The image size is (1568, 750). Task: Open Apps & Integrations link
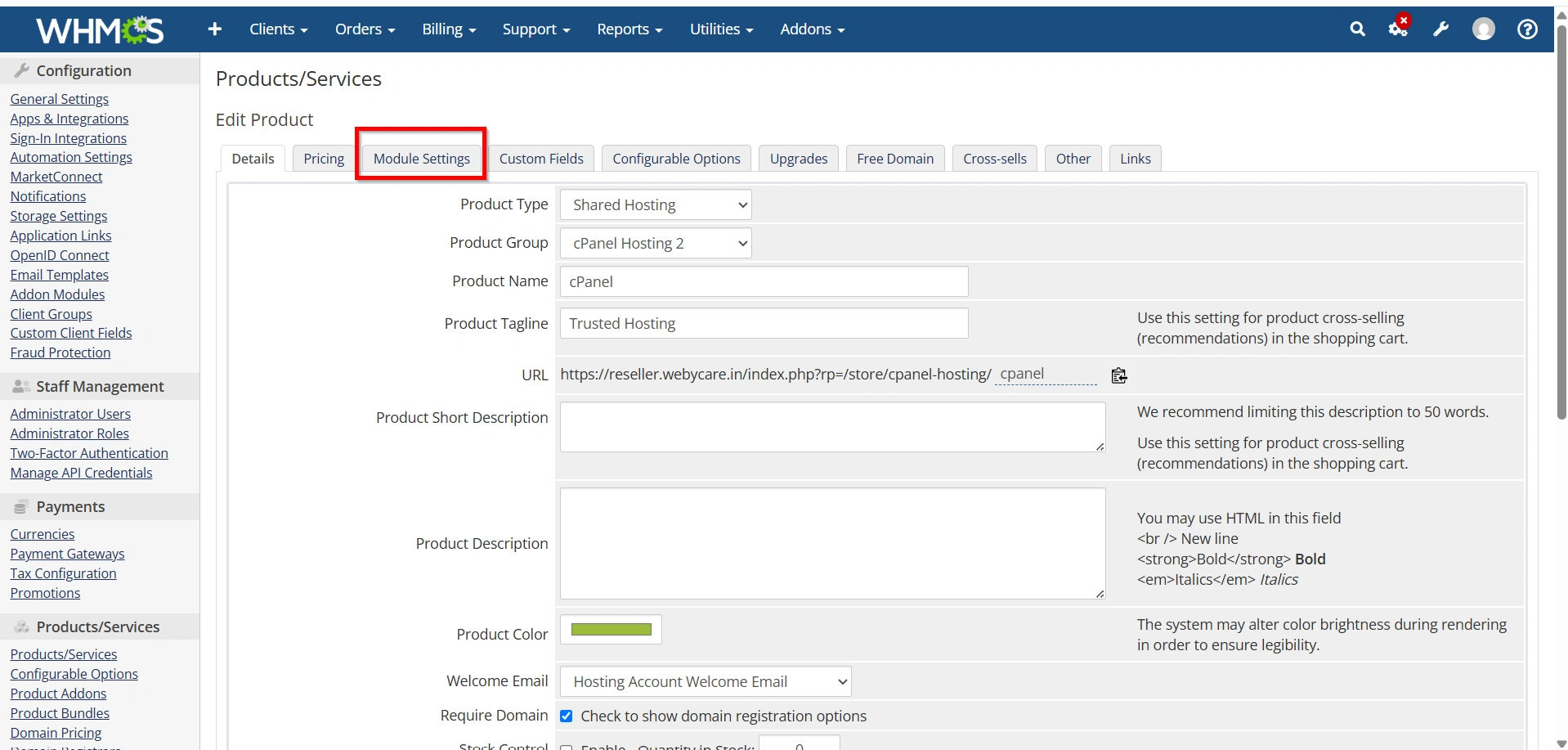(x=69, y=119)
